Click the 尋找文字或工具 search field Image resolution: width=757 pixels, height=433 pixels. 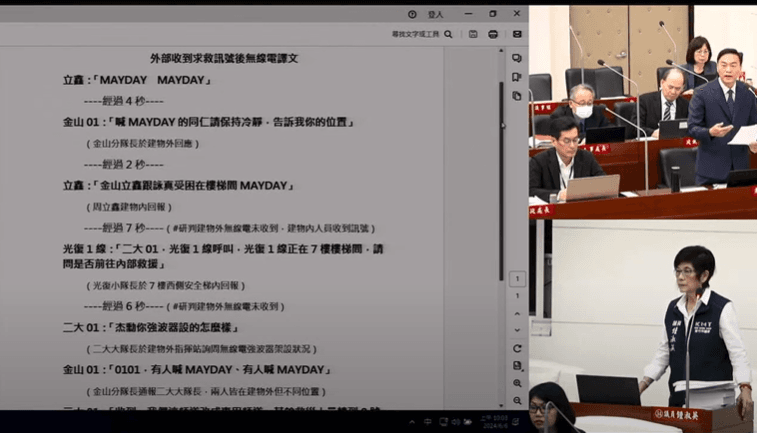415,34
